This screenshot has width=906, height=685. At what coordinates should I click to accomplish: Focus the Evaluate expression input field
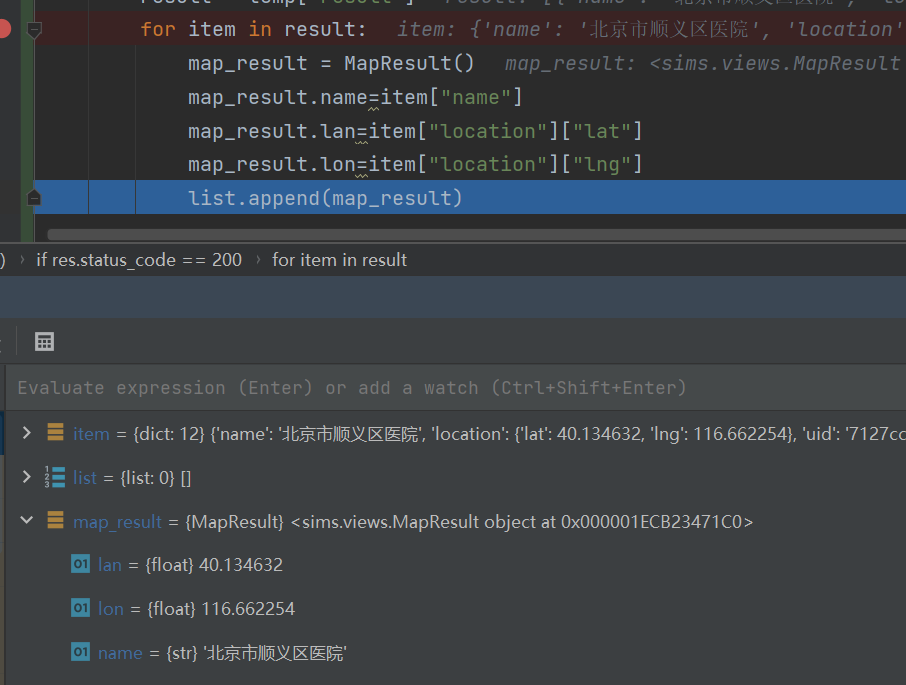point(455,388)
